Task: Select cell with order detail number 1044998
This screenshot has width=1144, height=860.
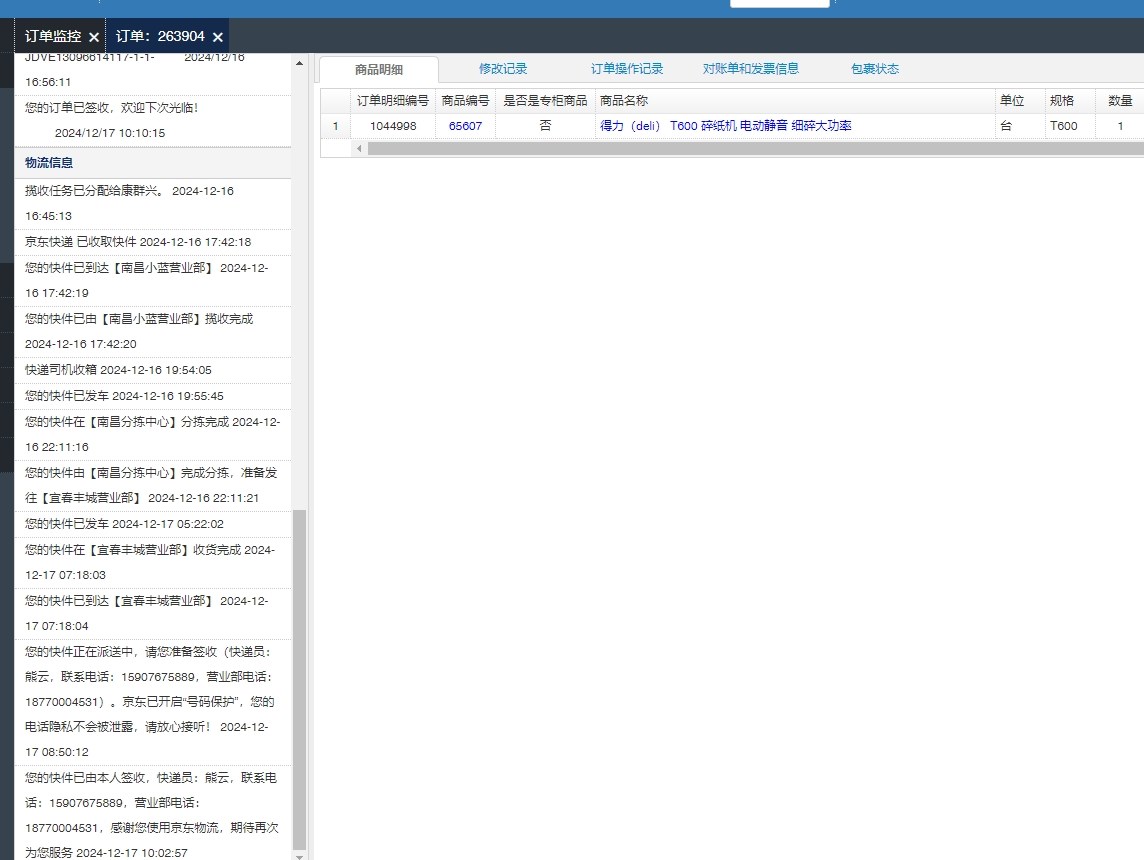Action: (393, 125)
